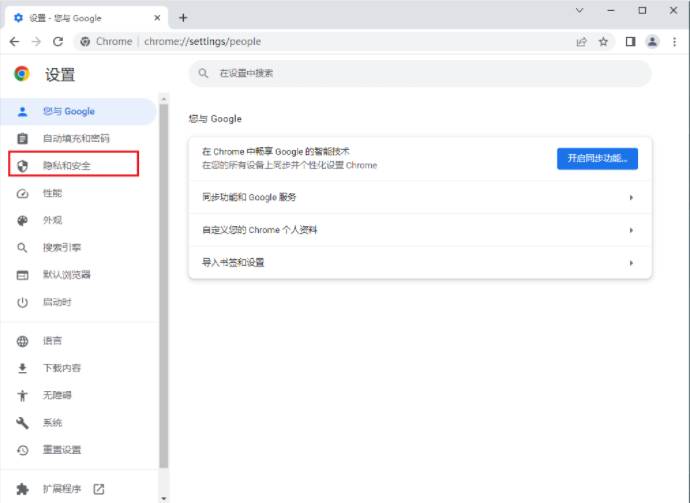Open 搜索引擎 settings section
The image size is (690, 503).
coord(78,248)
